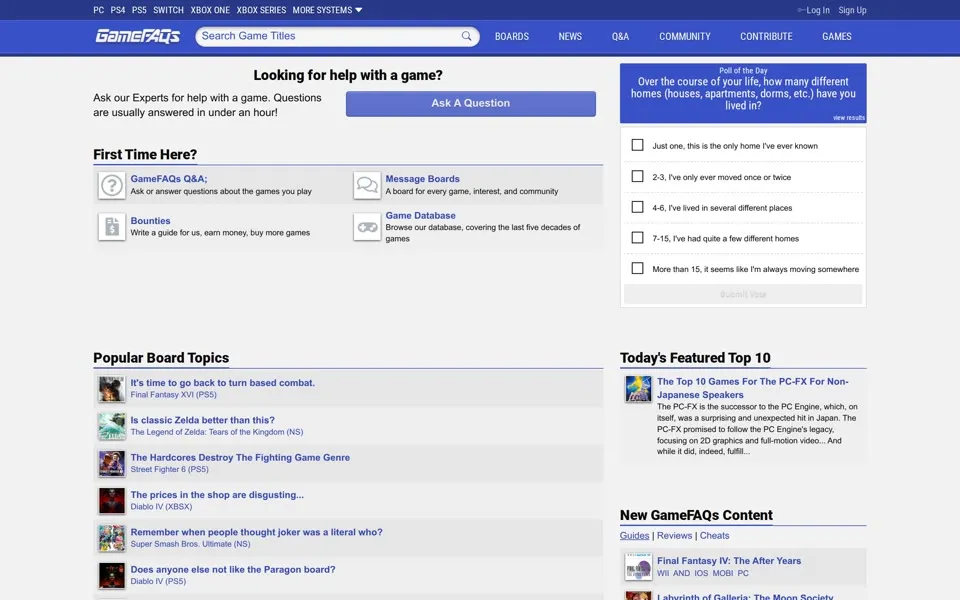
Task: Select the PS5 system link
Action: coord(139,10)
